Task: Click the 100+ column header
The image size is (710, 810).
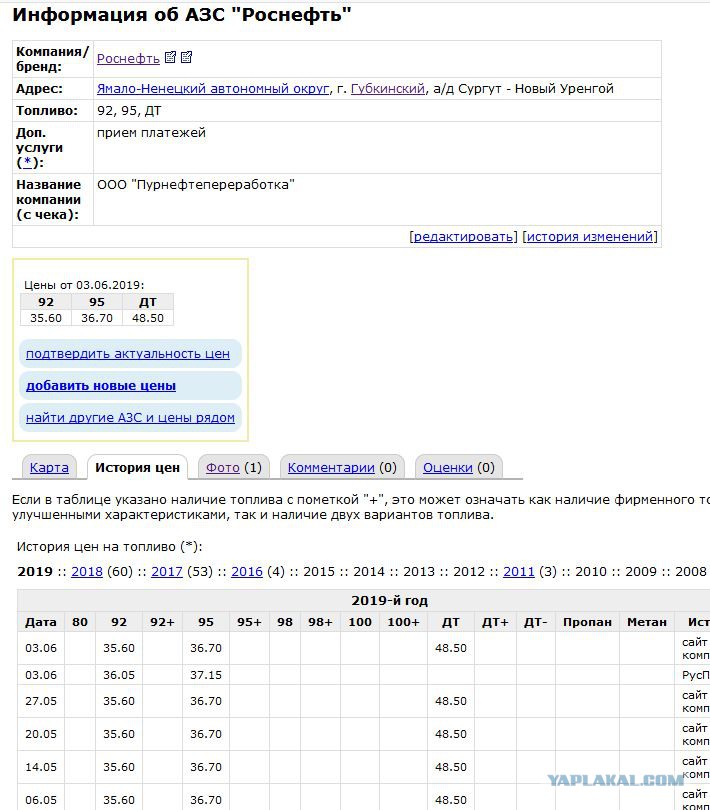Action: (404, 622)
